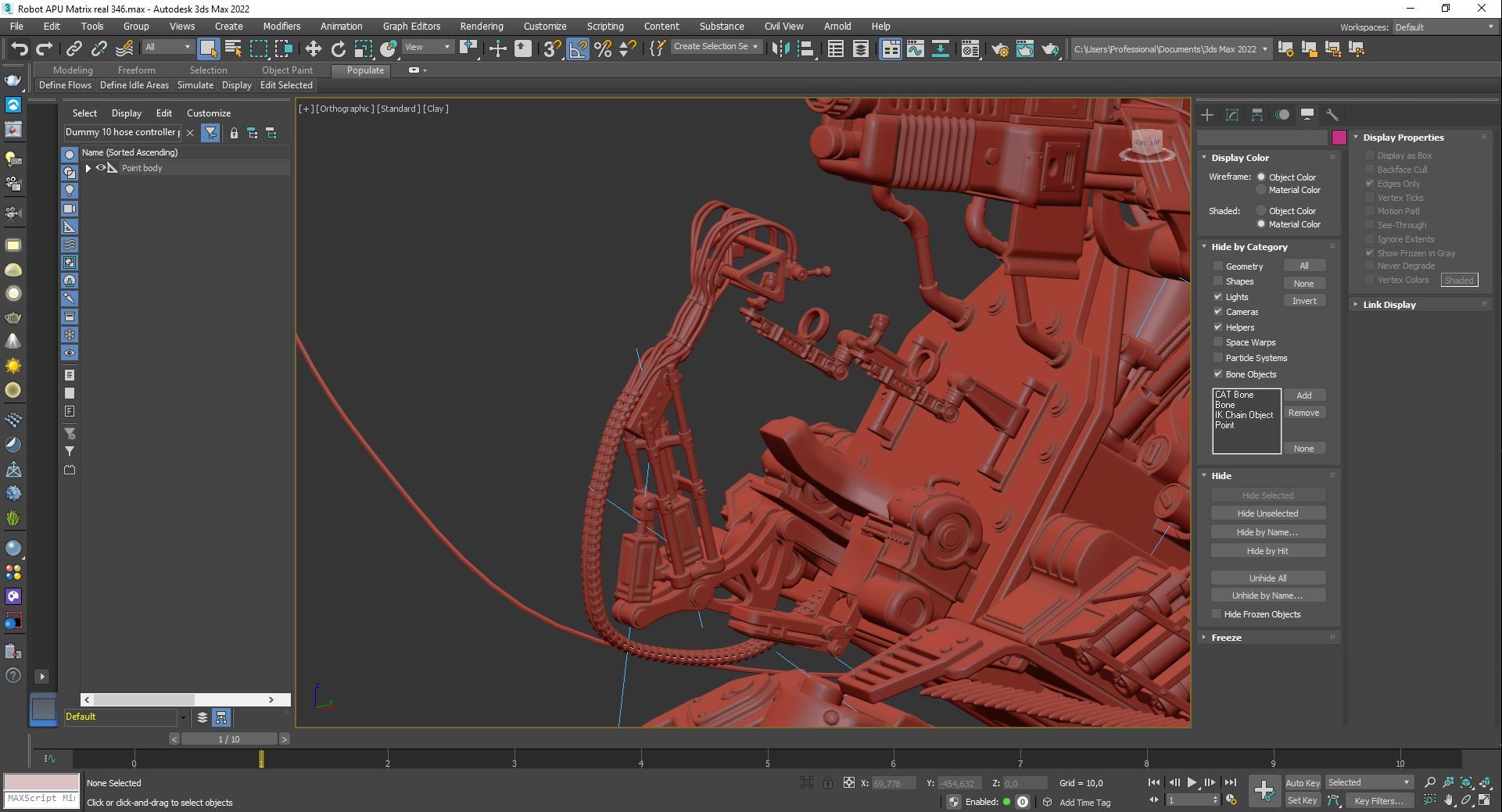Select Material Color wireframe radio button

click(1261, 190)
